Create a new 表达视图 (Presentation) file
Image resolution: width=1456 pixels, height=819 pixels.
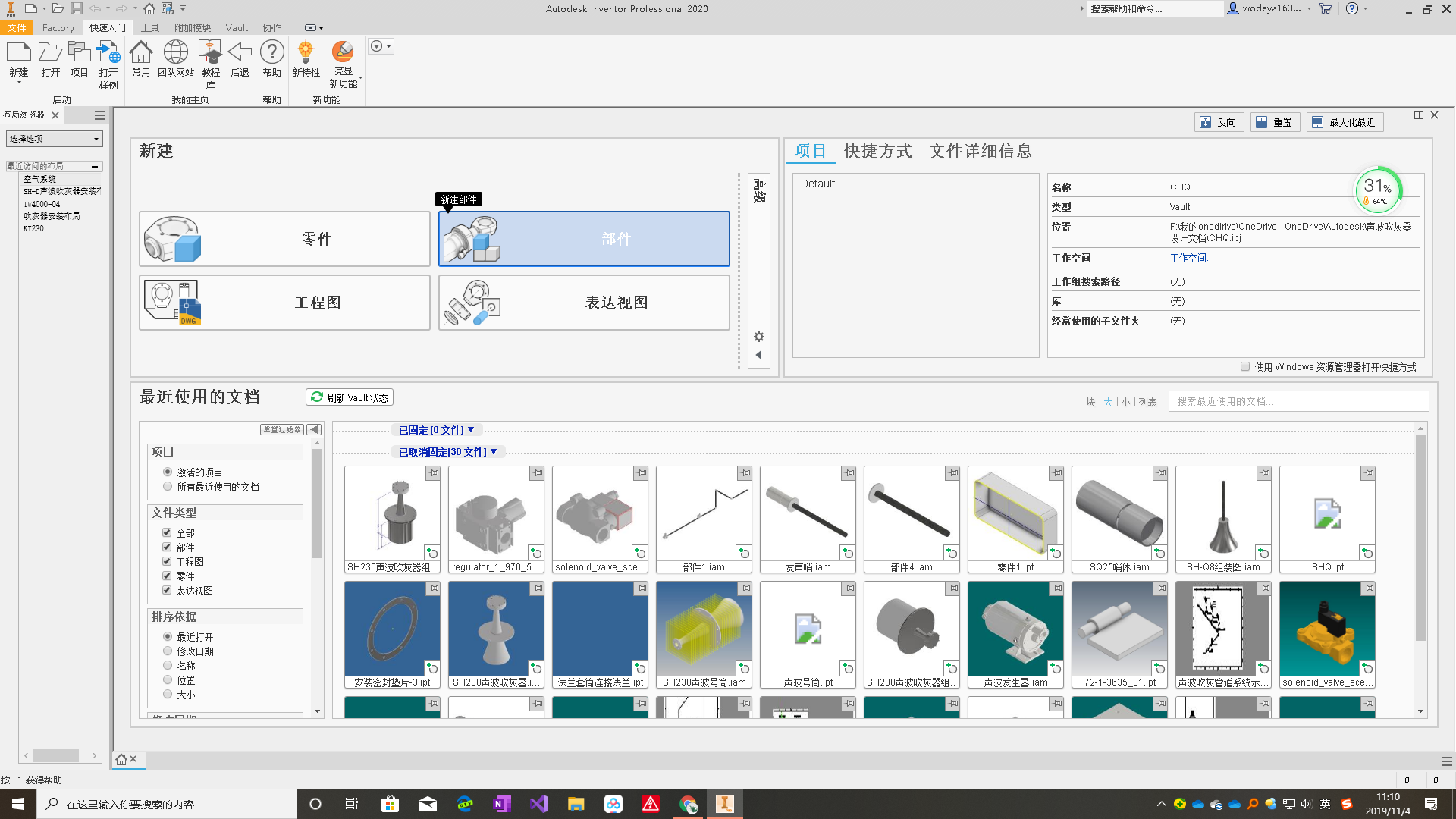tap(584, 303)
